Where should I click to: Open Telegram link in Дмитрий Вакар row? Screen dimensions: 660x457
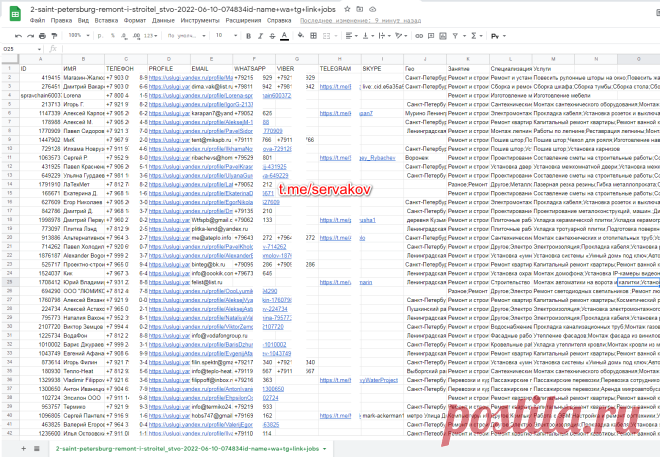point(335,87)
